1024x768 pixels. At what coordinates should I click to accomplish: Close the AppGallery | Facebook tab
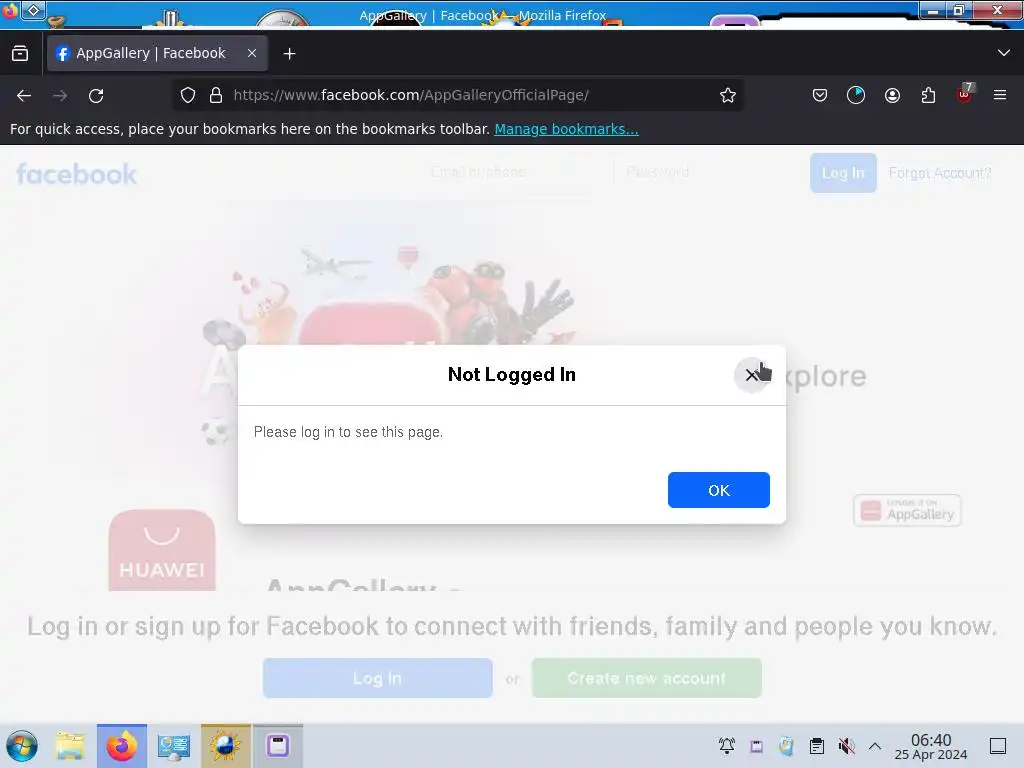(x=252, y=54)
